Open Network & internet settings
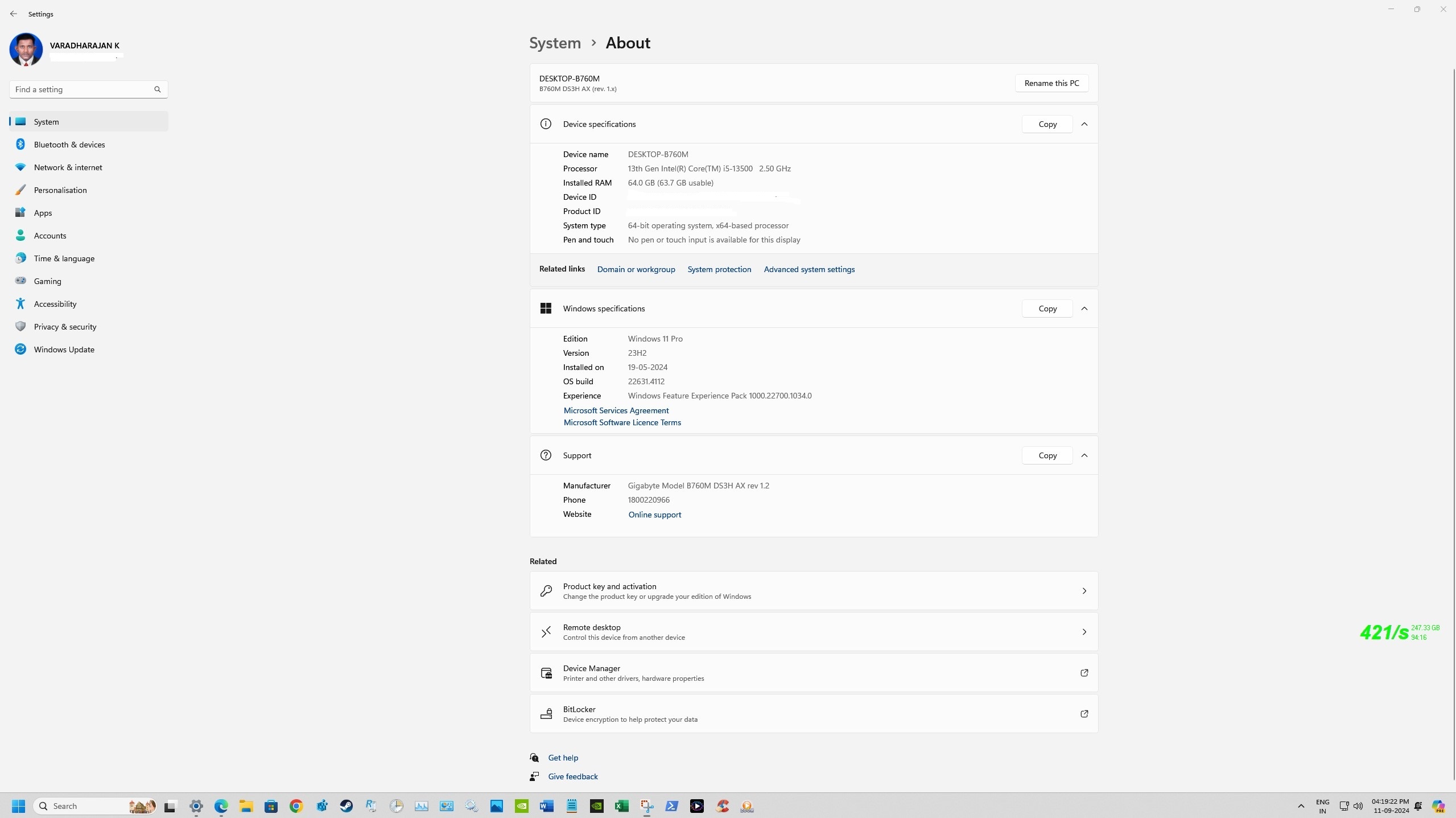The image size is (1456, 818). 68,167
